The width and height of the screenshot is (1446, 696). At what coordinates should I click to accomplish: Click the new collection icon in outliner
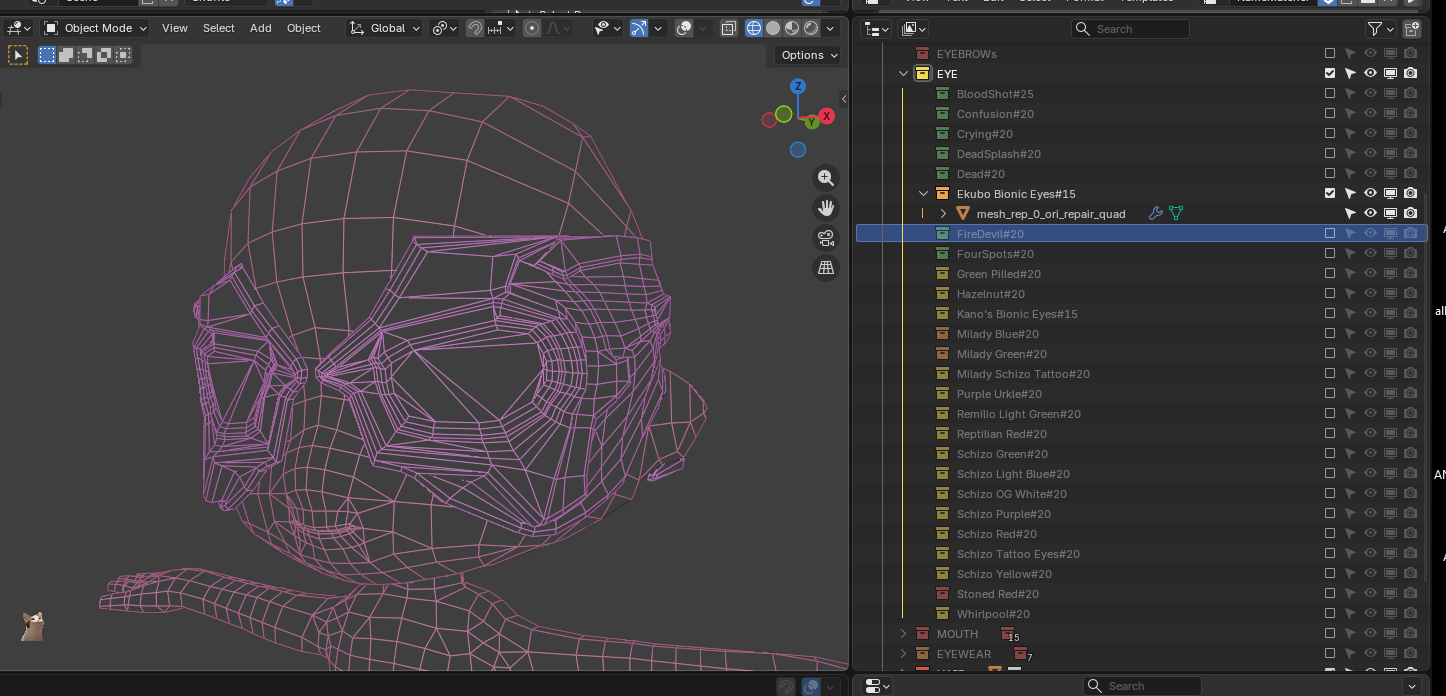[x=1411, y=29]
